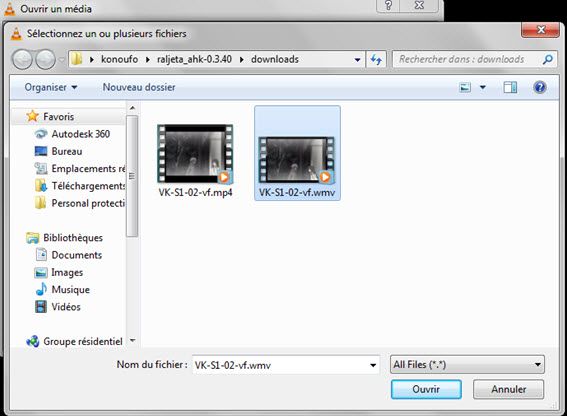This screenshot has width=567, height=416.
Task: Click the Images library icon
Action: [x=40, y=273]
